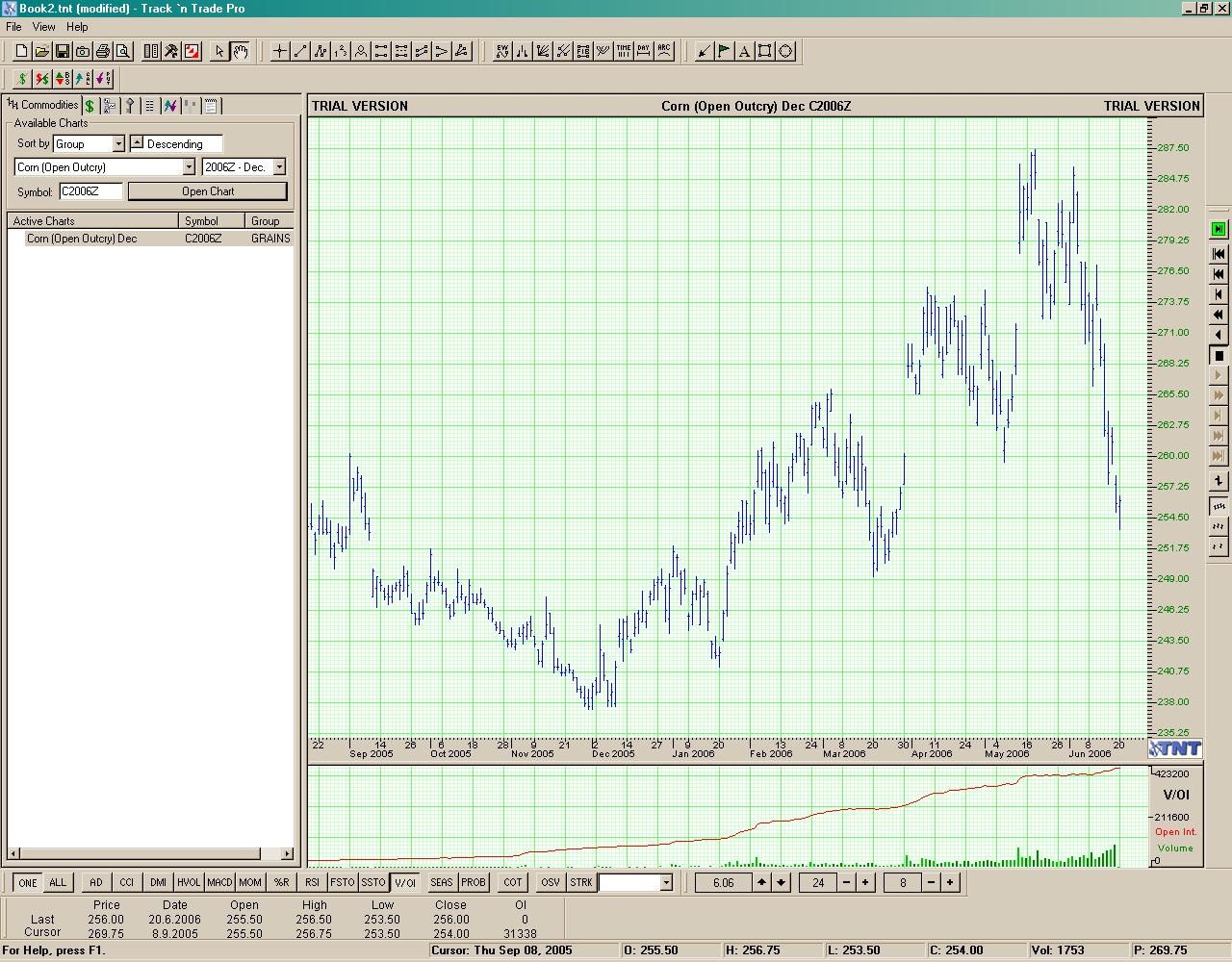
Task: Click the SEAS seasonal button
Action: pyautogui.click(x=442, y=882)
